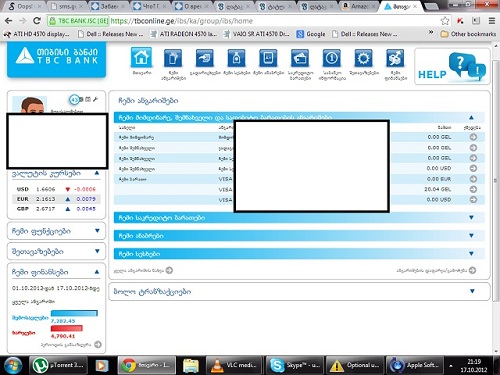Open the home icon in the bank navigation
The width and height of the screenshot is (500, 375).
141,58
